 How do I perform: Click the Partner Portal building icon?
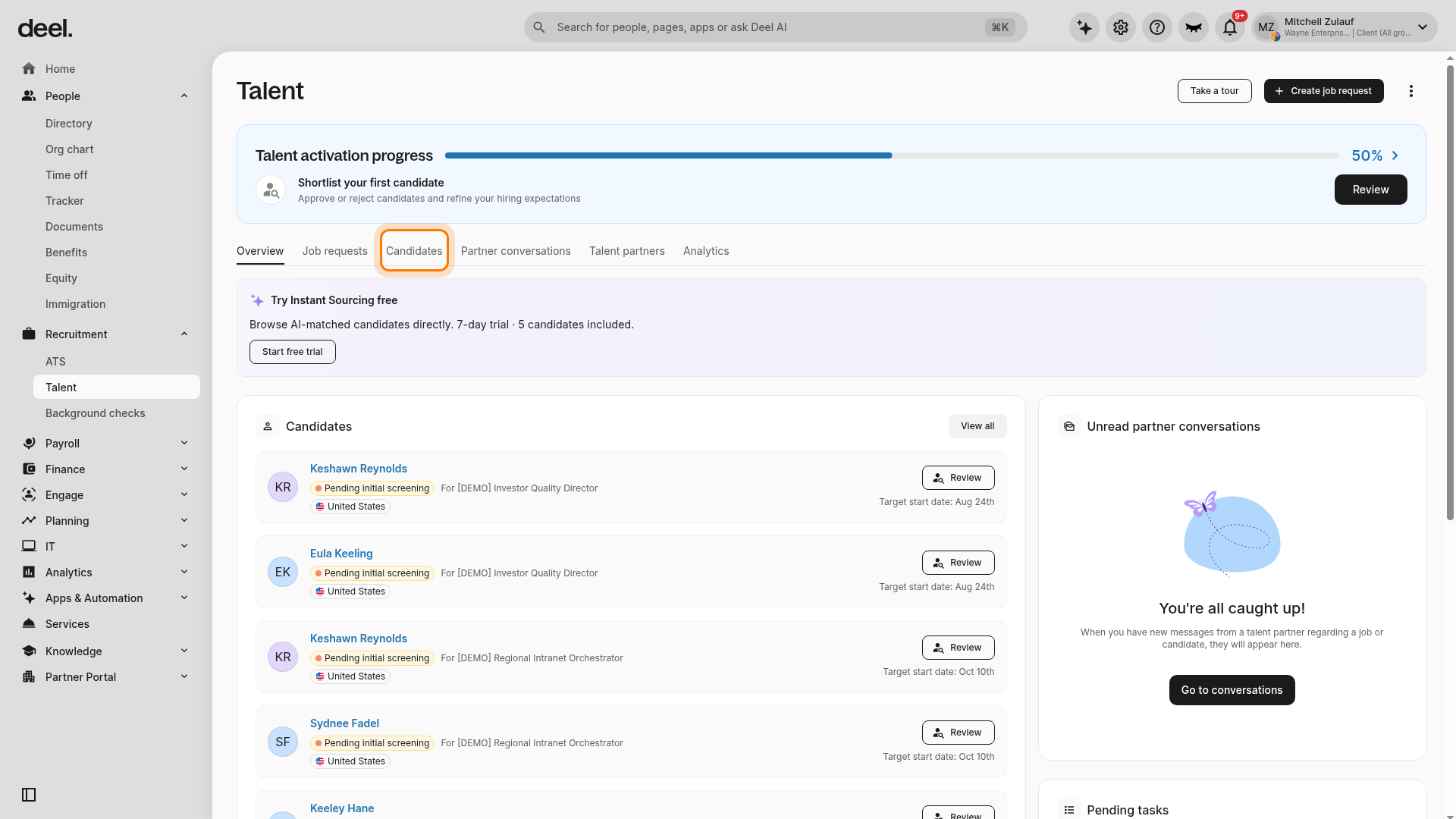pyautogui.click(x=29, y=677)
